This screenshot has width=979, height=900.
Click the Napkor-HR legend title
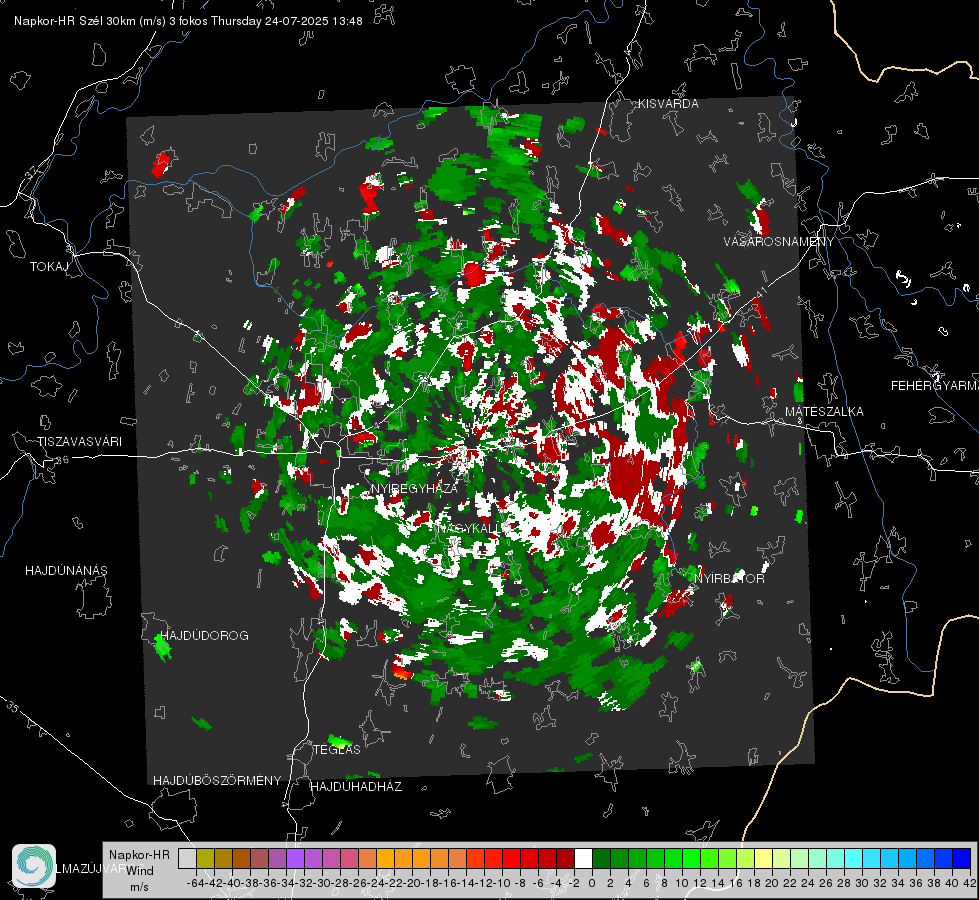[139, 855]
